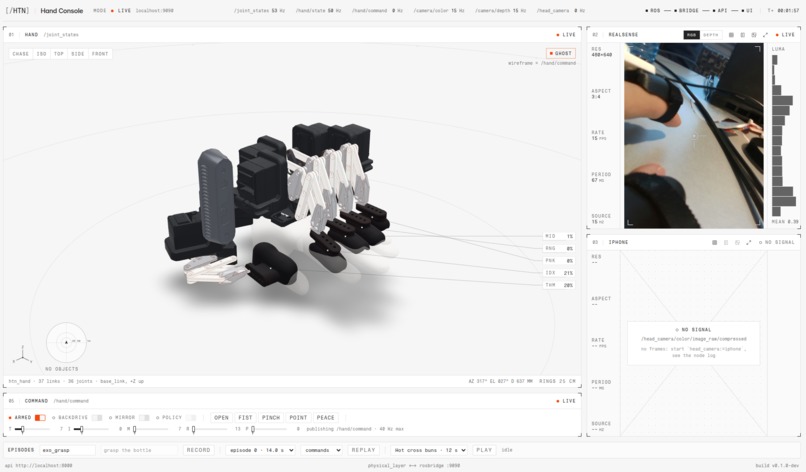Click the picture-in-picture icon in RealSense header
The image size is (806, 472).
pos(754,35)
